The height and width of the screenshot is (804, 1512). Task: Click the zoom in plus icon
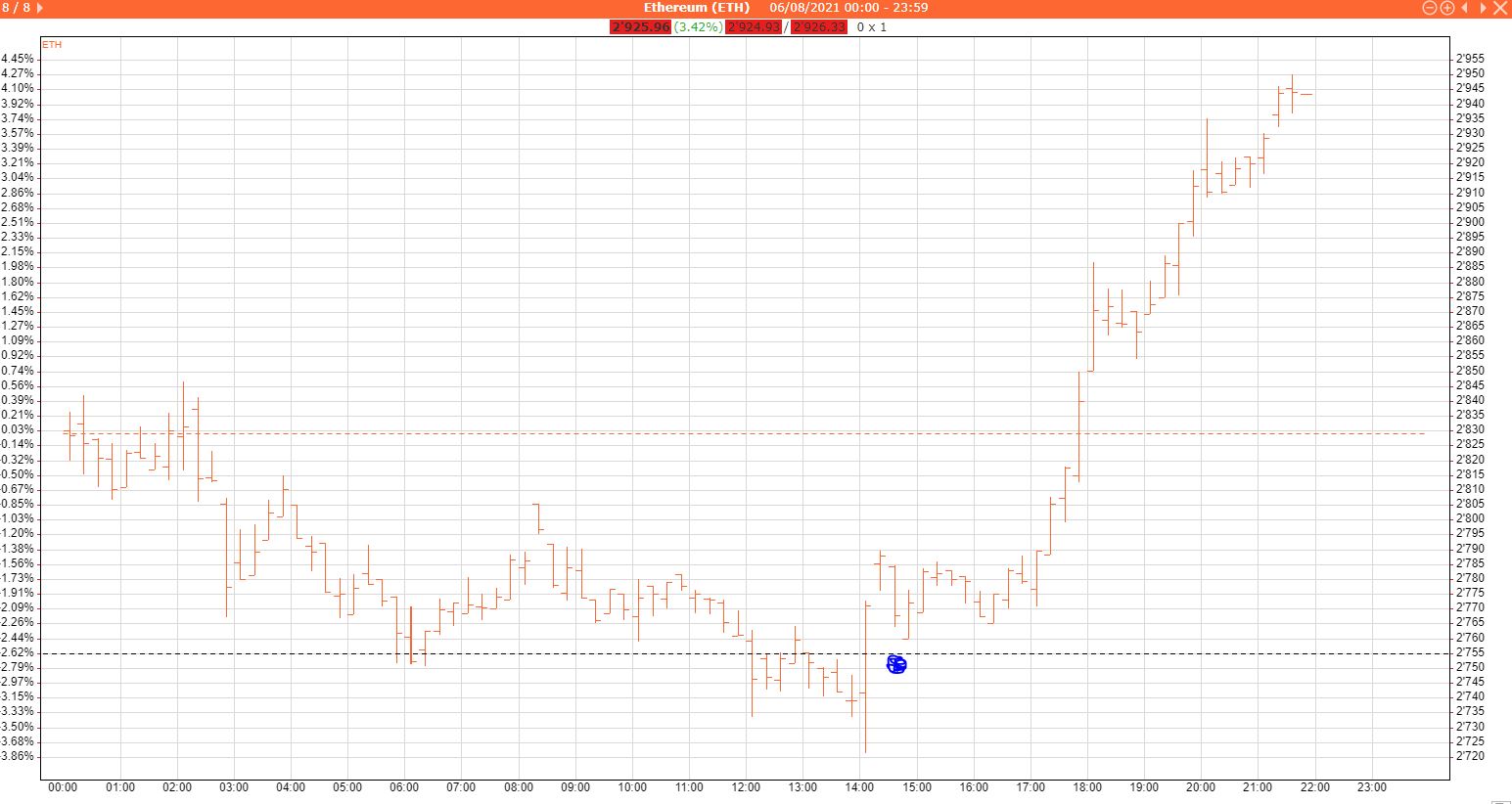[1446, 8]
